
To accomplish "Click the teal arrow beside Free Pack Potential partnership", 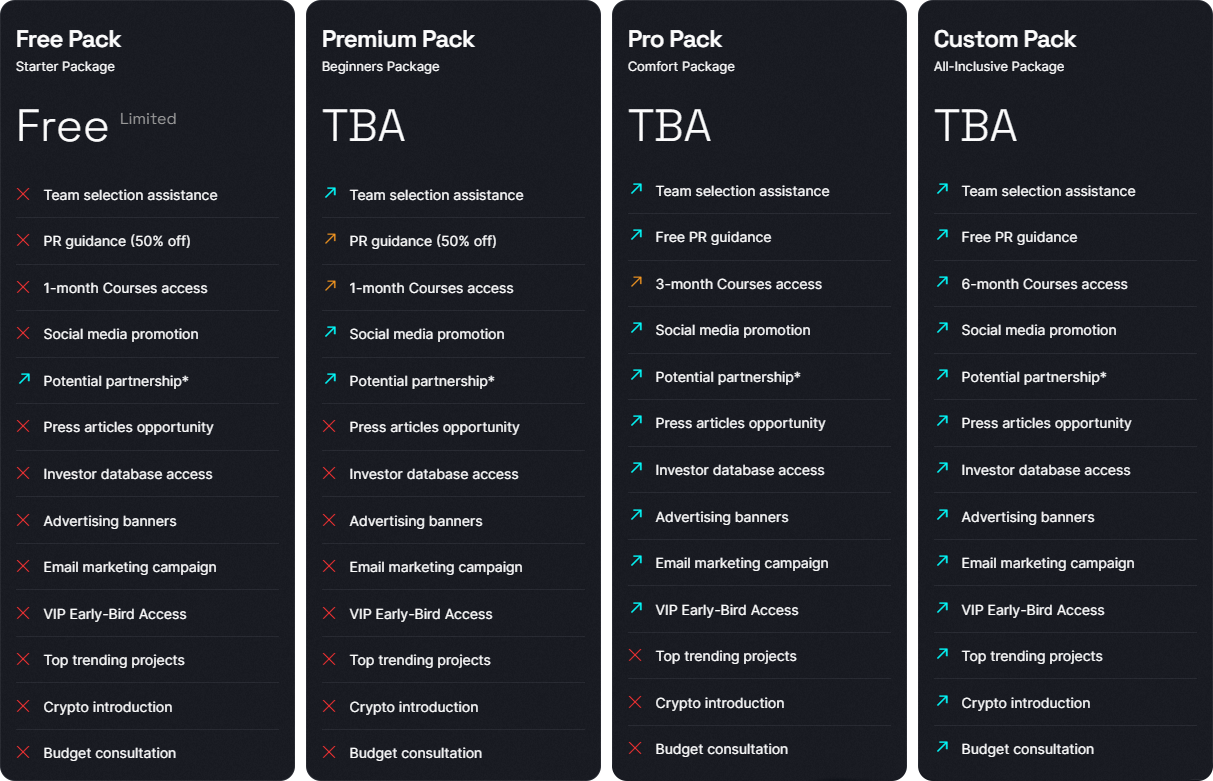I will 23,381.
